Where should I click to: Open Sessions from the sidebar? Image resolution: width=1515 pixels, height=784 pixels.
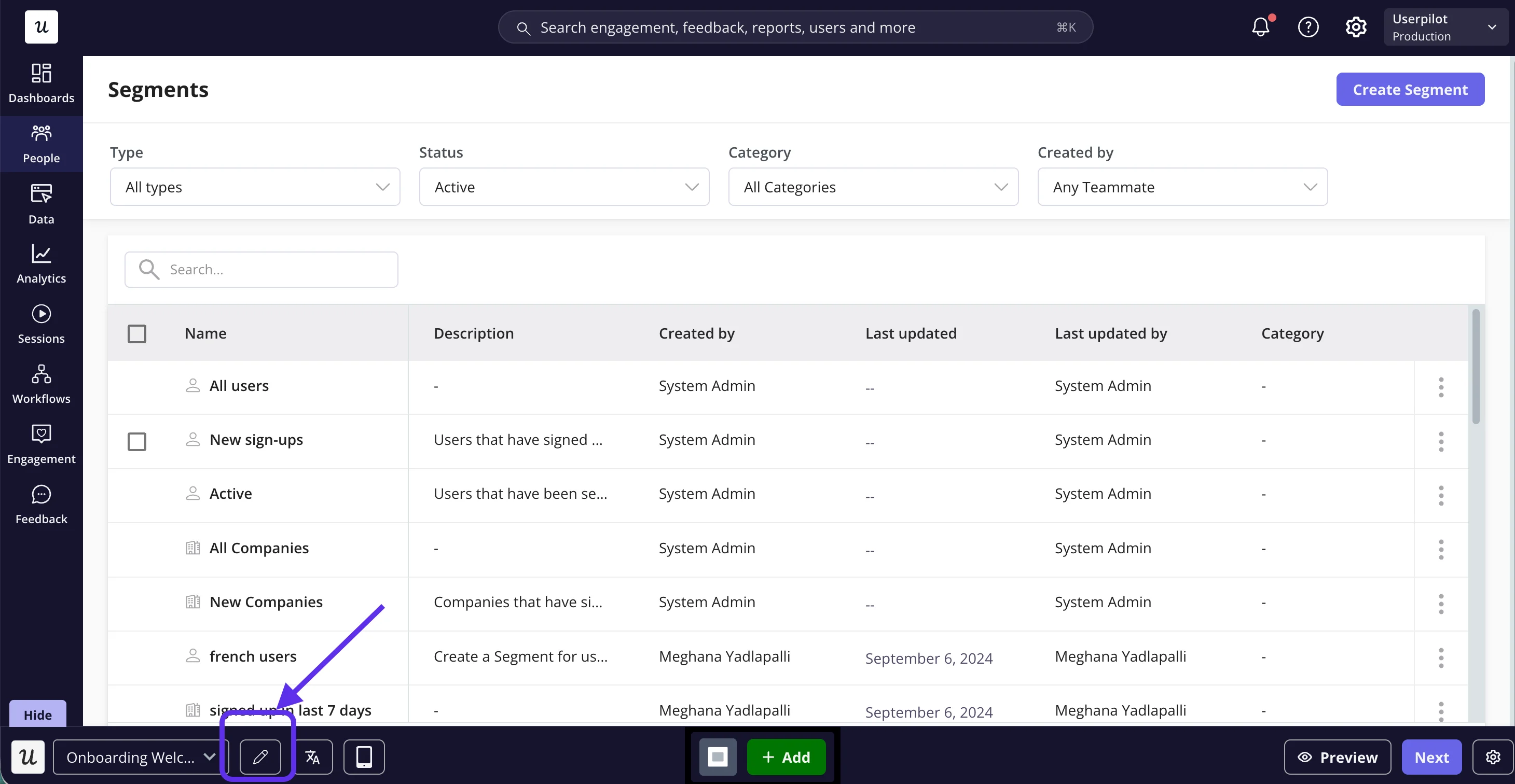tap(41, 325)
